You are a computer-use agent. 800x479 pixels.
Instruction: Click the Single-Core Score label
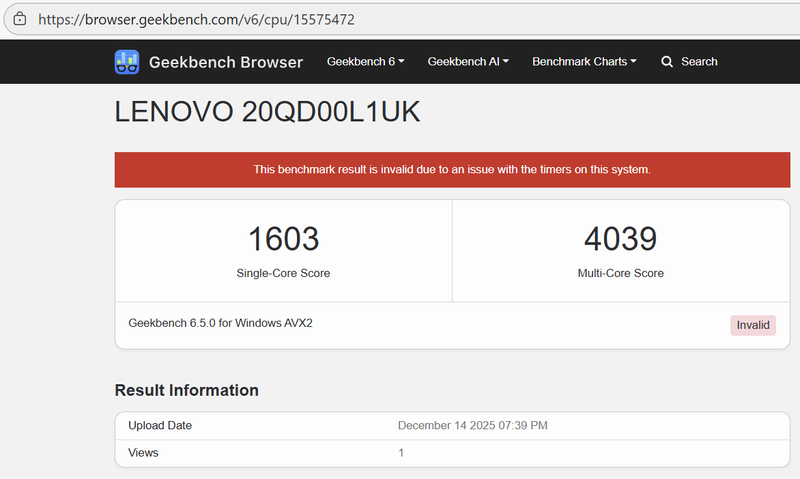[283, 273]
